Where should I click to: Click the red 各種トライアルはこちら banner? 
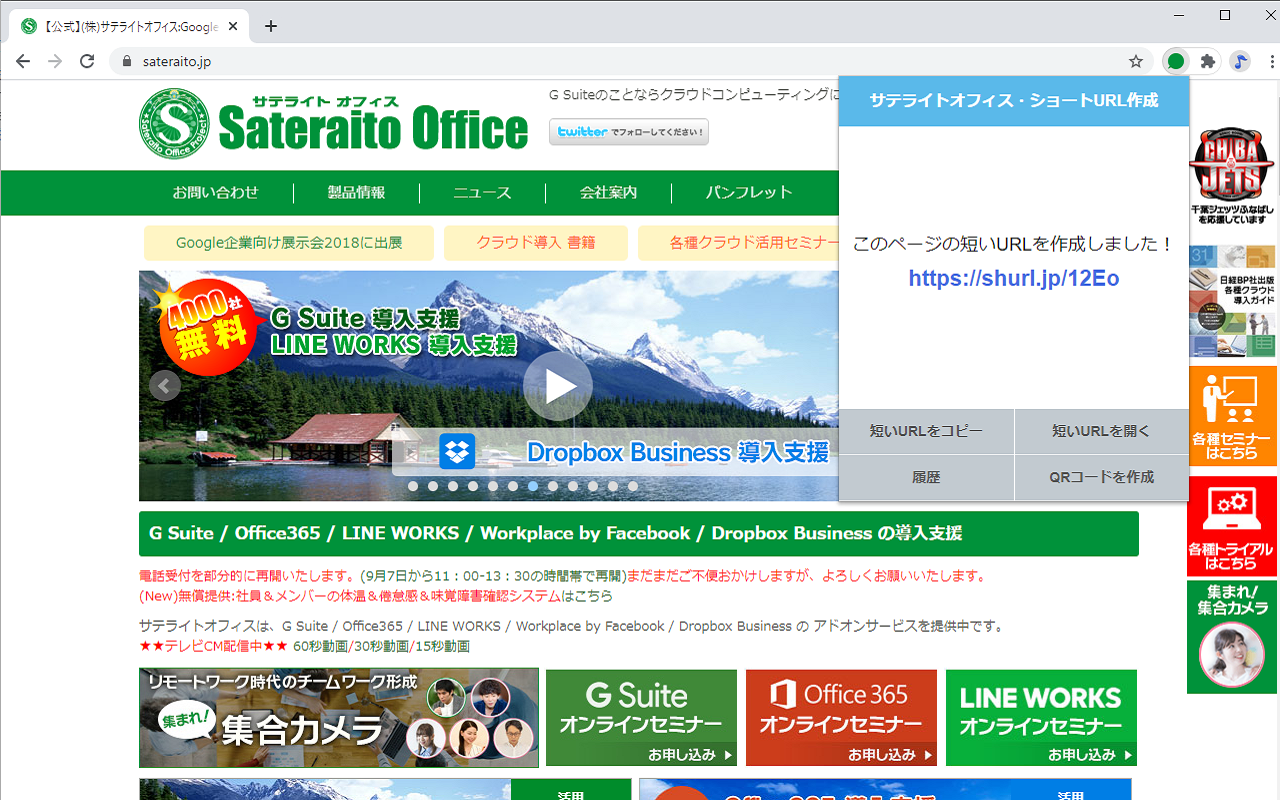pos(1233,526)
